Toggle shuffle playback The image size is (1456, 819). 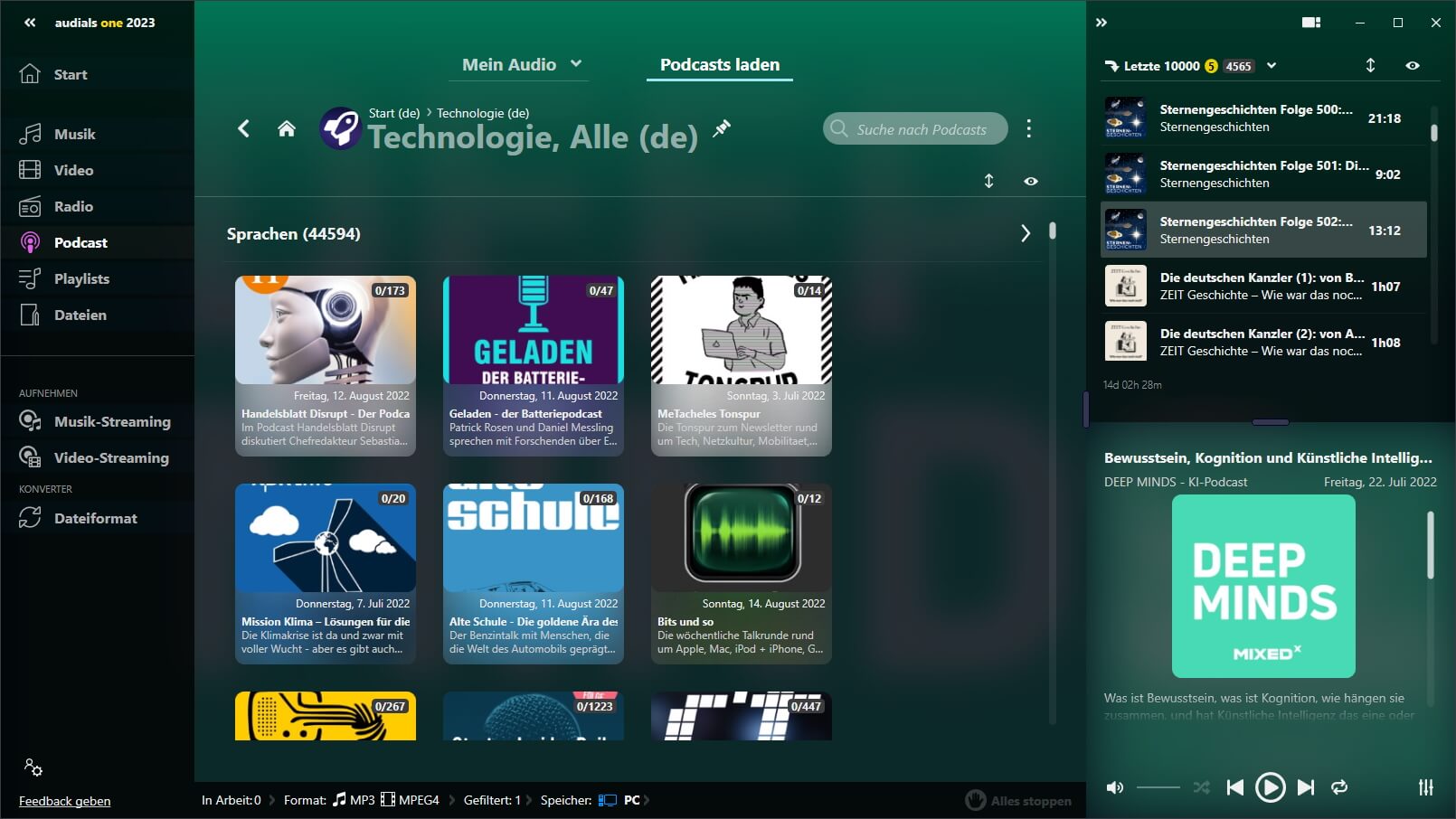click(1201, 787)
